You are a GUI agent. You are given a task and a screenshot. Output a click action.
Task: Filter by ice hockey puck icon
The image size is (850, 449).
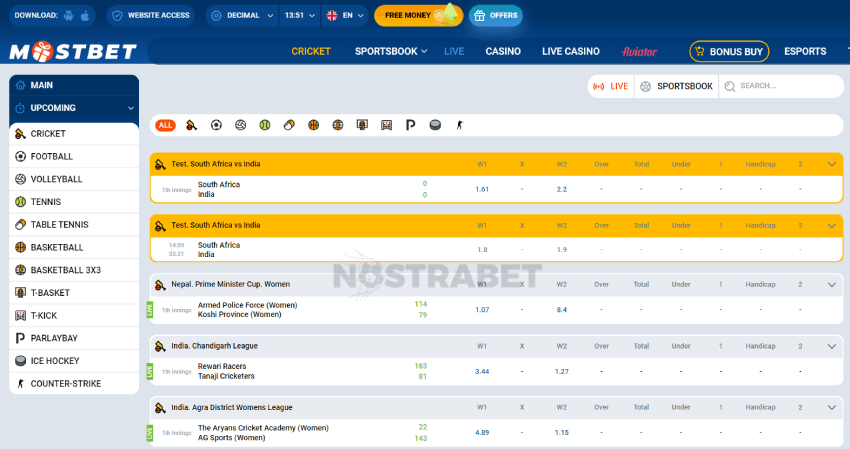click(x=435, y=125)
